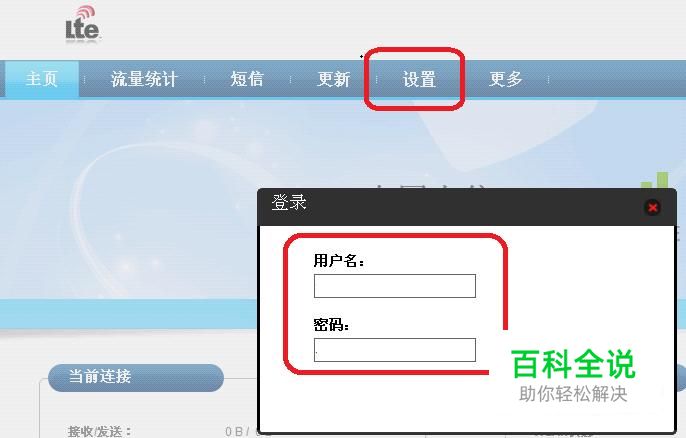Open the 短信 messages tab
The image size is (686, 438).
point(247,79)
